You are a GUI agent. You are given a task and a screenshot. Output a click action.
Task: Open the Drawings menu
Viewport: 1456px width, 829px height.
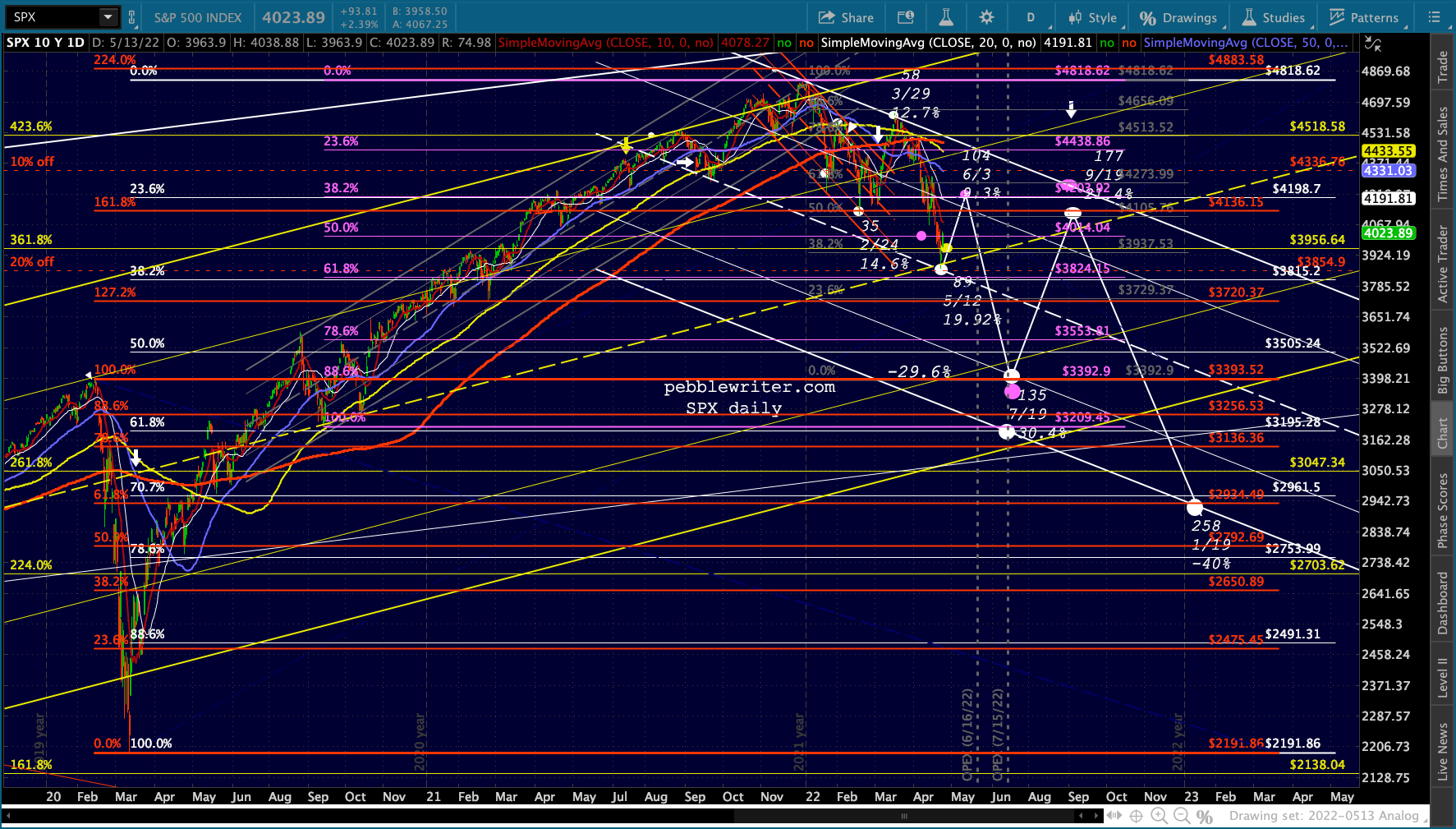click(1178, 17)
